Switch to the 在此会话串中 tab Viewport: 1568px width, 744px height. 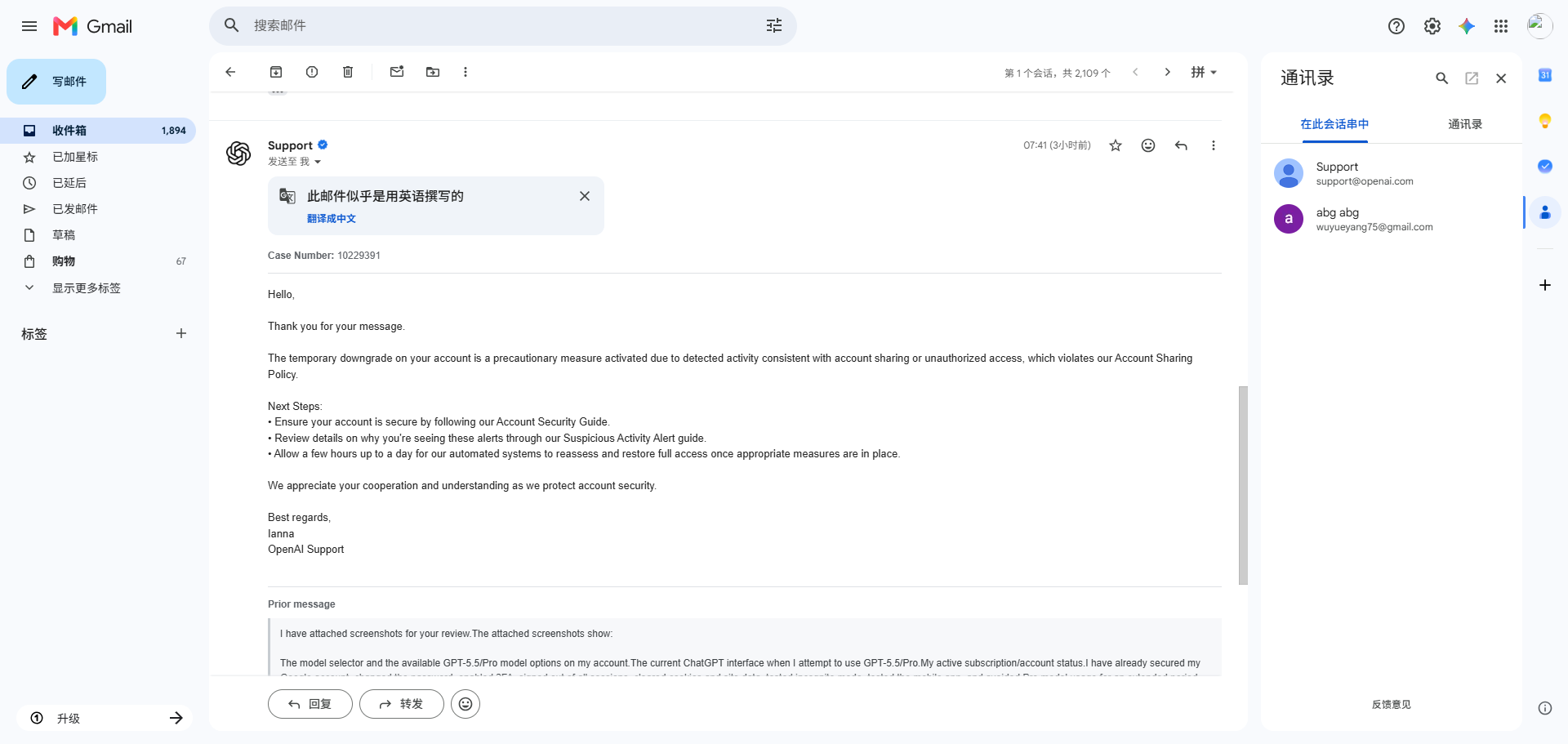click(1334, 124)
